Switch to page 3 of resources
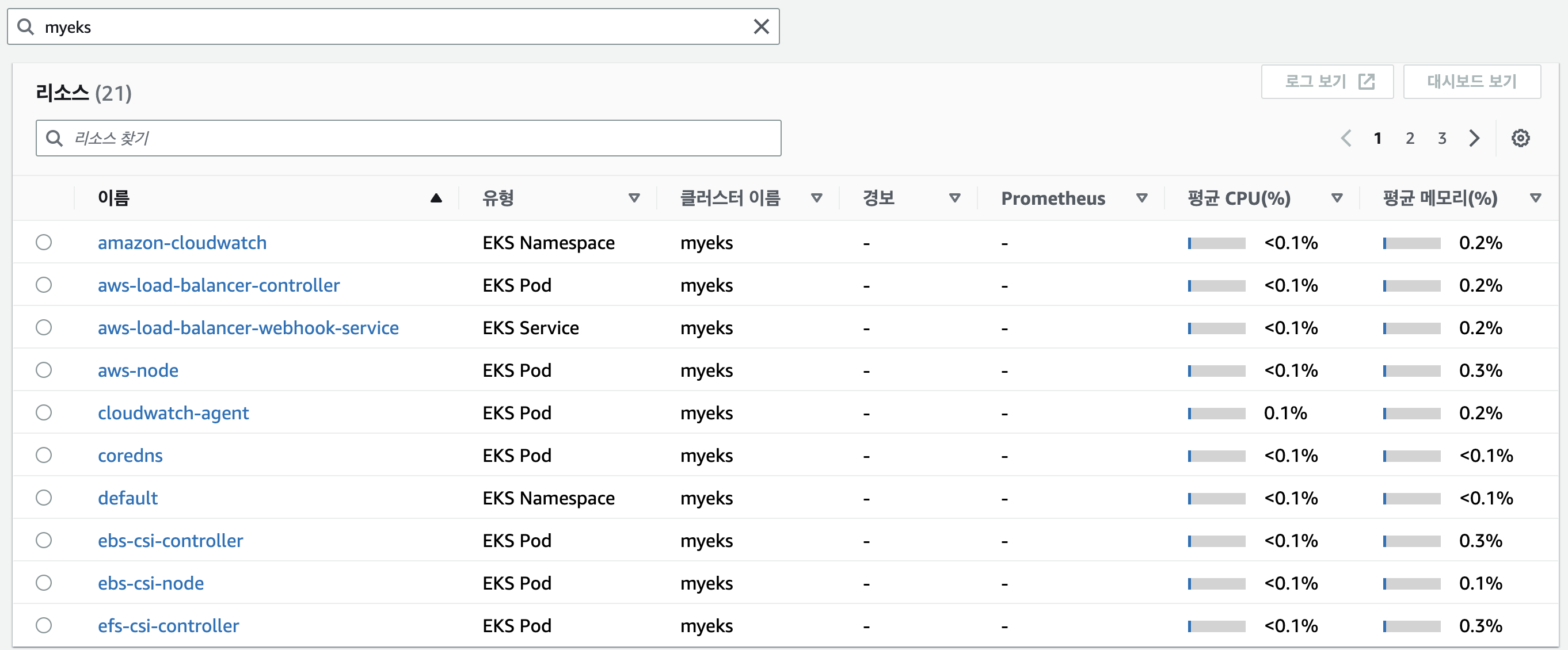The width and height of the screenshot is (1568, 650). [x=1441, y=138]
